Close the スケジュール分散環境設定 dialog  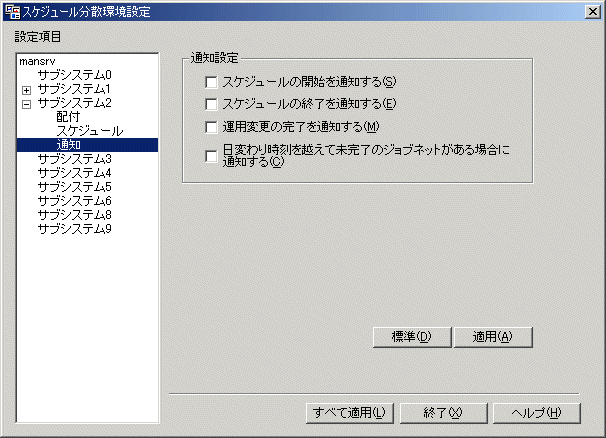point(592,12)
